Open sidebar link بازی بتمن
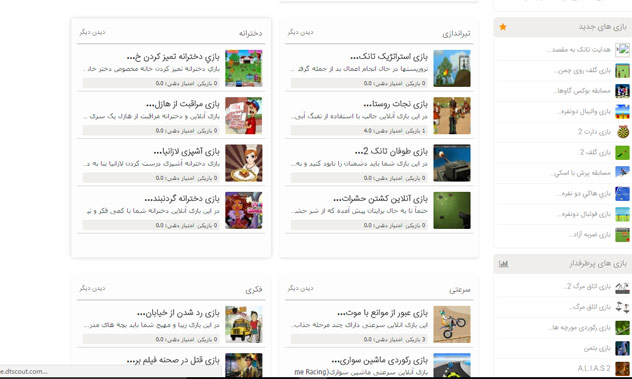 click(x=598, y=348)
